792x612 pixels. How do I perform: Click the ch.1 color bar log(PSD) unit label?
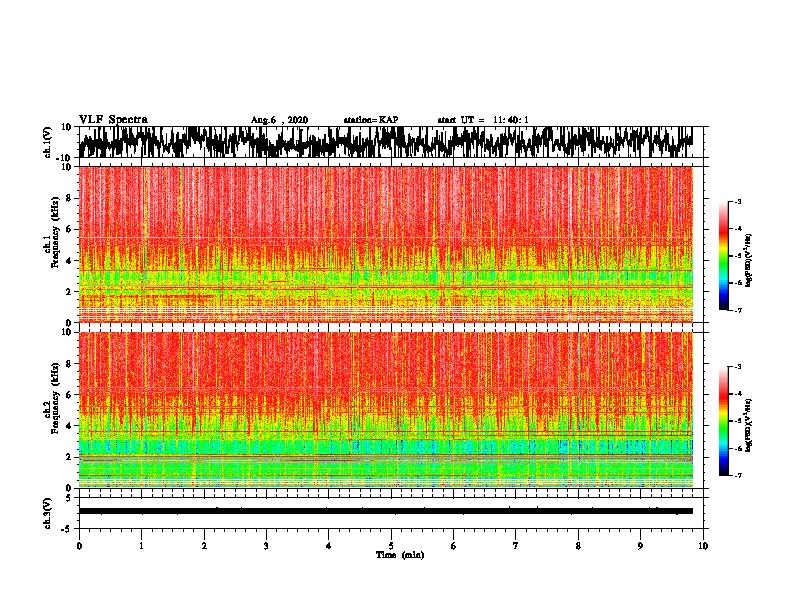(x=749, y=260)
